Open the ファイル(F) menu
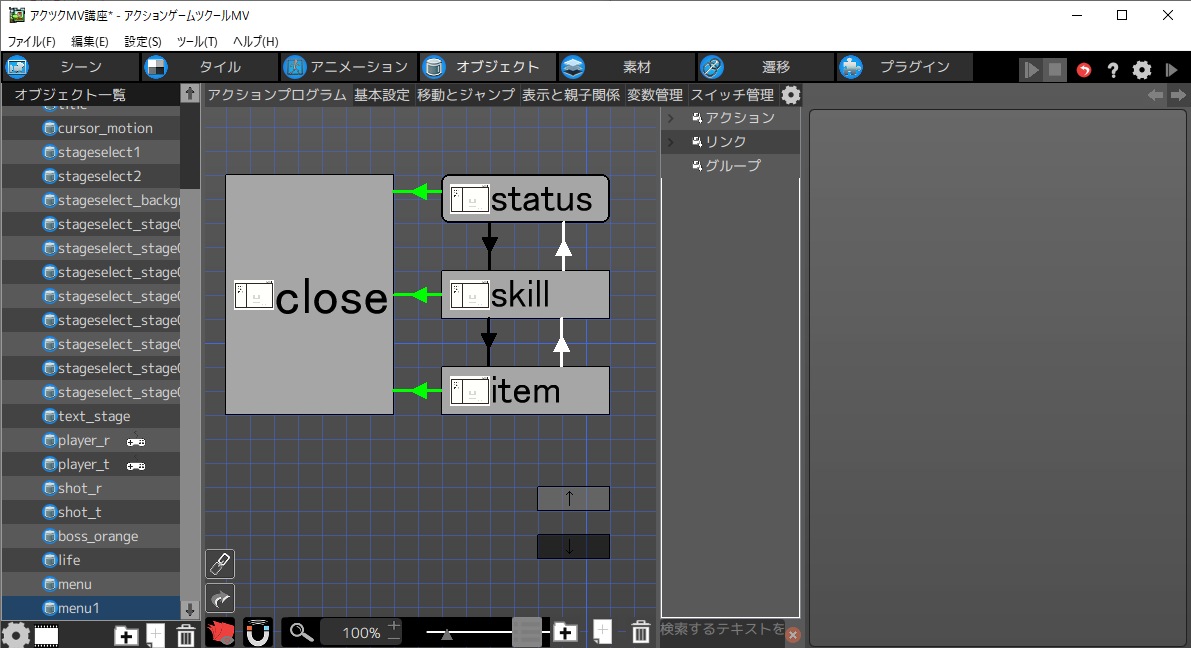The image size is (1191, 648). pos(32,42)
